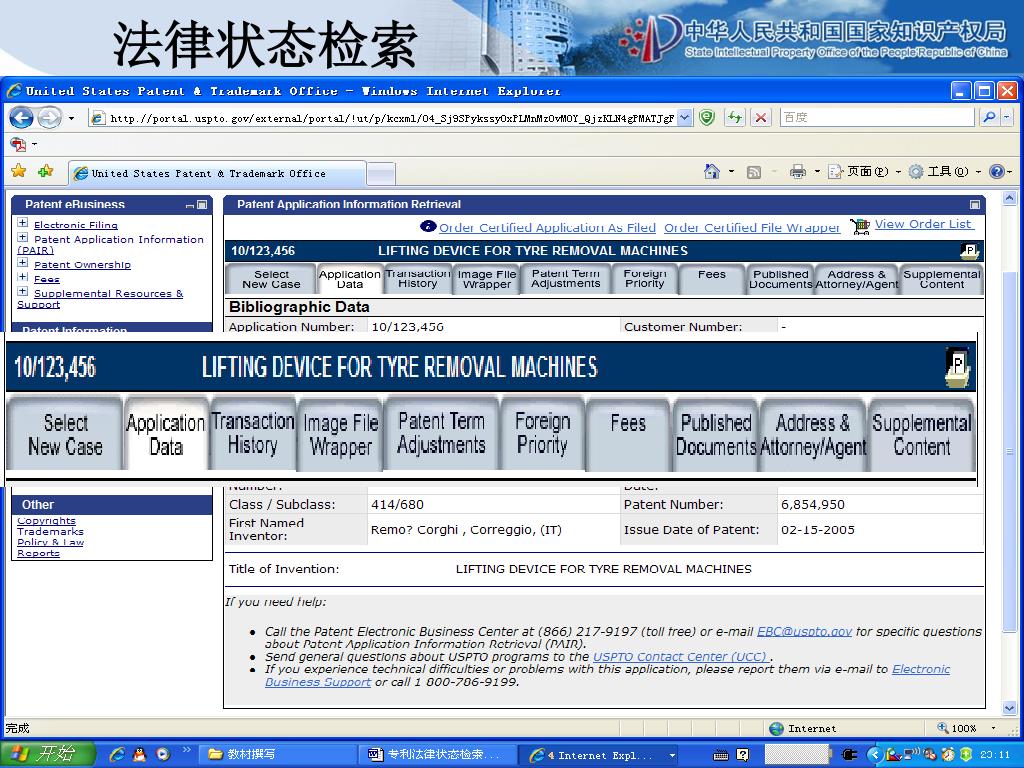The image size is (1024, 768).
Task: Open the Copyrights link under Other
Action: [x=46, y=520]
